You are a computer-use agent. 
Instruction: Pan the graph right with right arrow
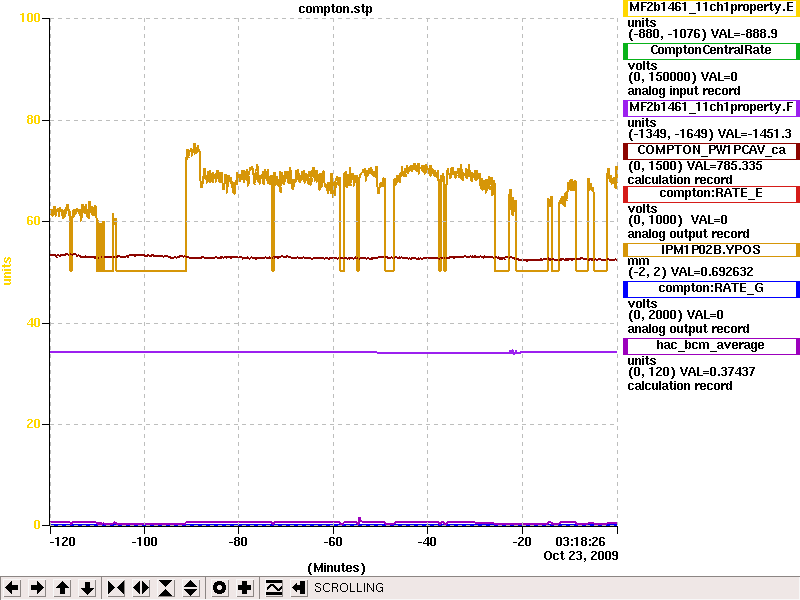[x=37, y=588]
